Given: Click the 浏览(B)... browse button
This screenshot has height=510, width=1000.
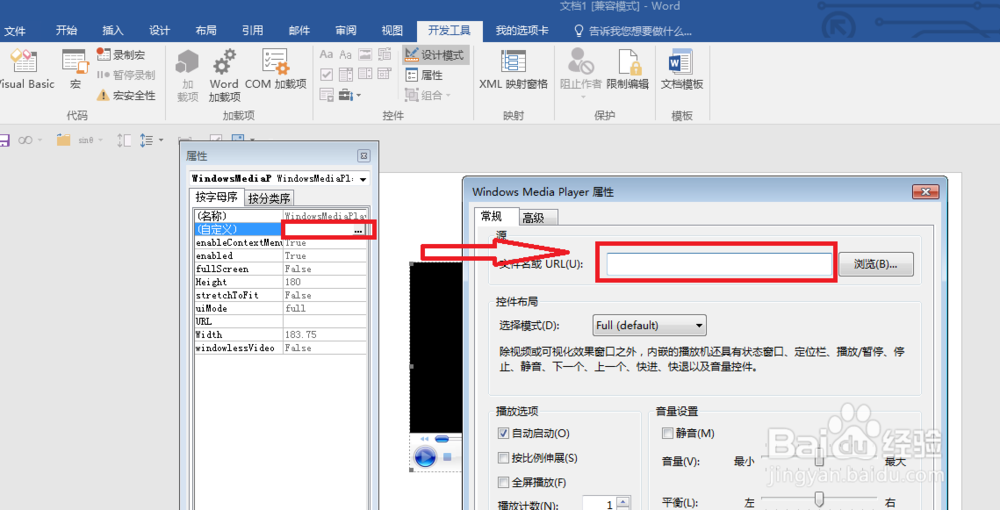Looking at the screenshot, I should 876,264.
